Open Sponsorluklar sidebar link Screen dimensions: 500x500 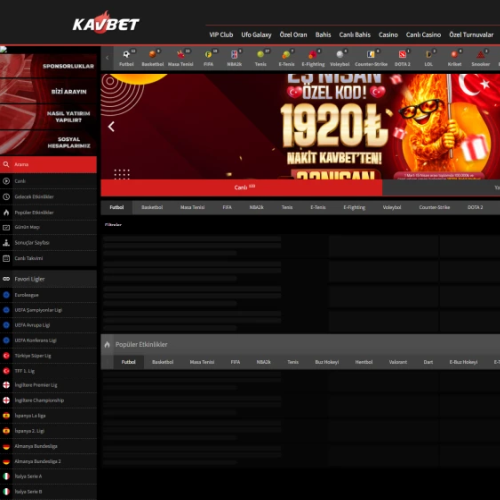click(68, 66)
